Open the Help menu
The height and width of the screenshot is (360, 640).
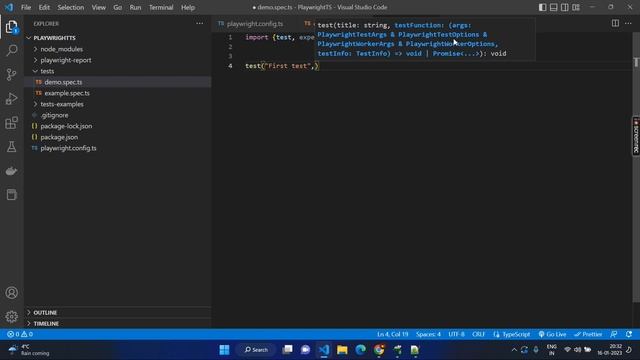pyautogui.click(x=188, y=7)
